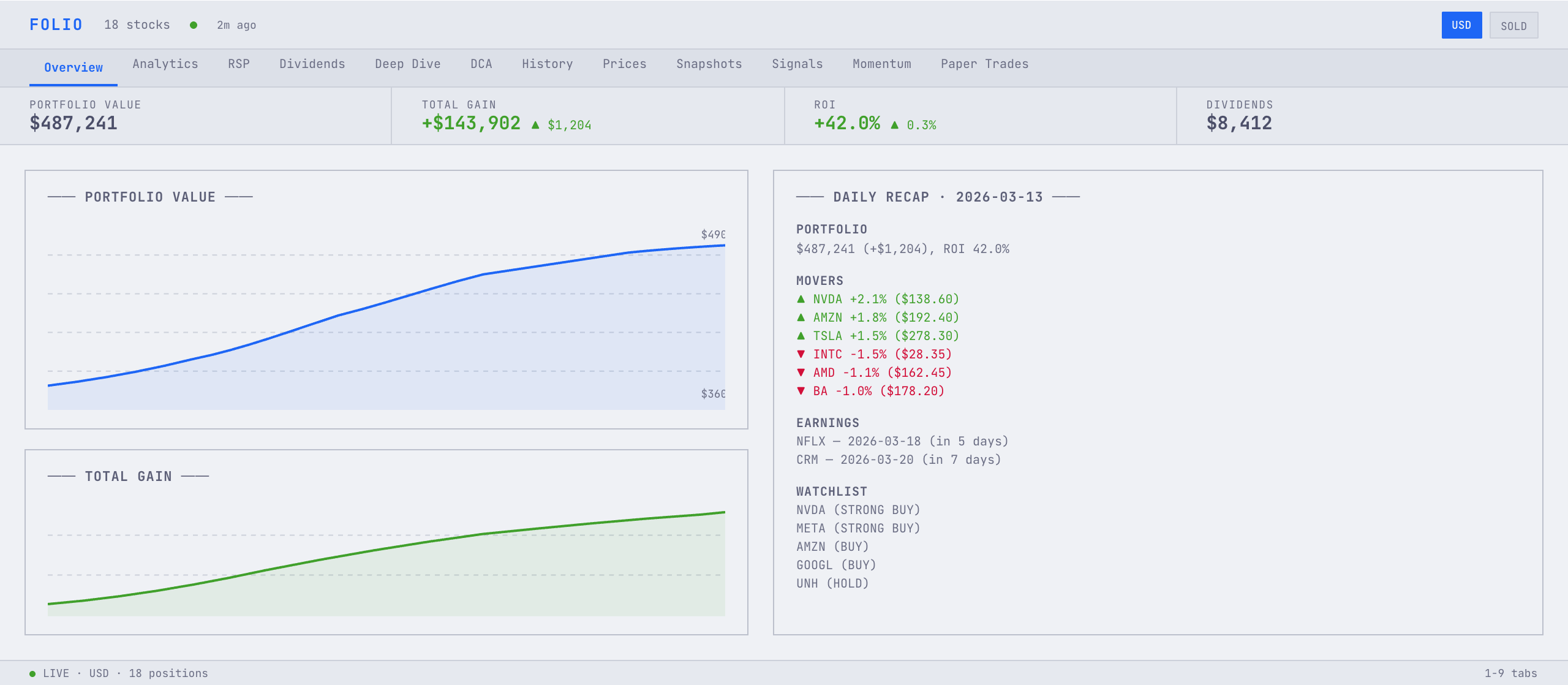Switch to the Momentum tab
The image size is (1568, 685).
pos(881,64)
